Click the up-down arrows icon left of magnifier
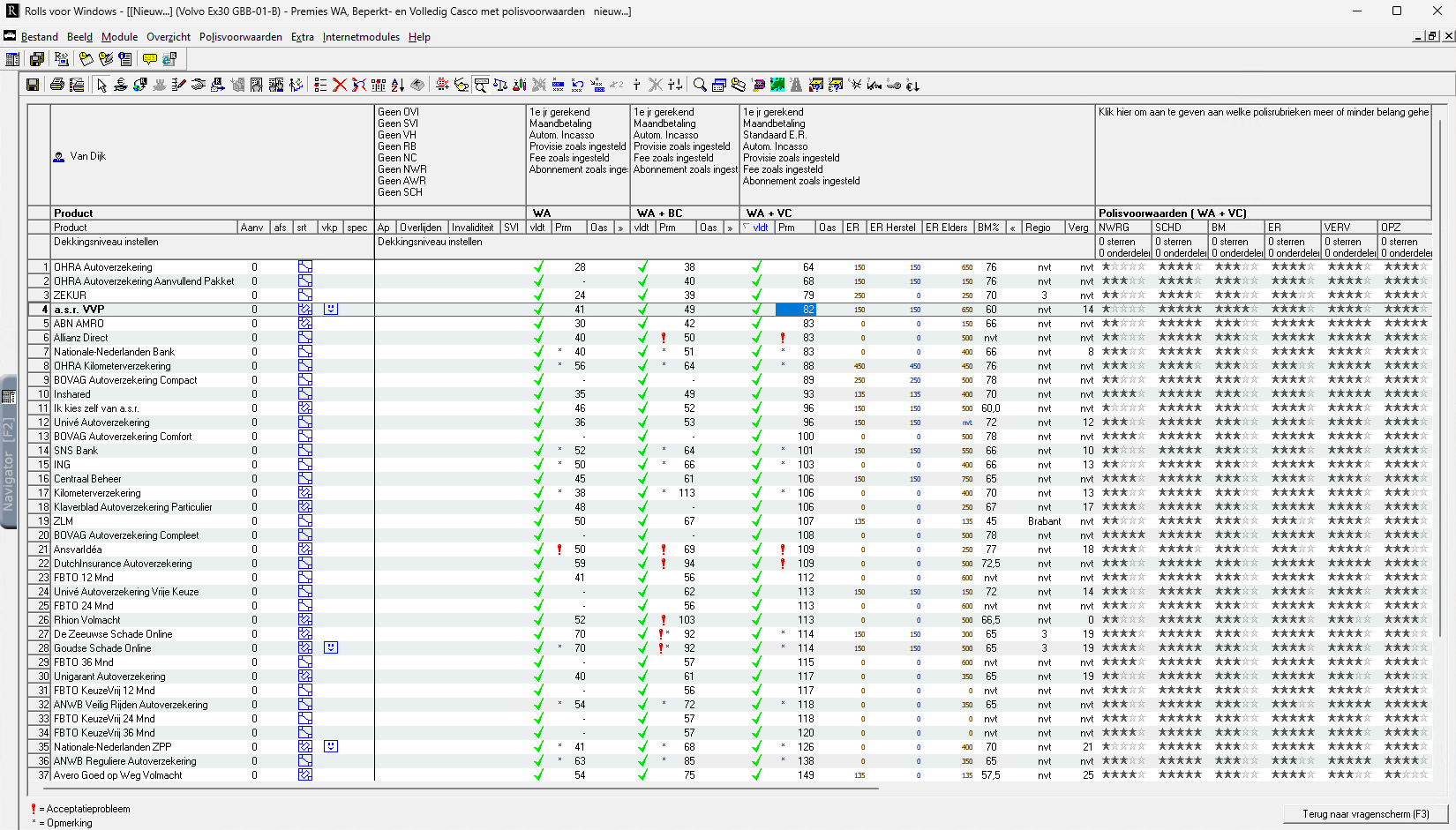 [x=675, y=85]
